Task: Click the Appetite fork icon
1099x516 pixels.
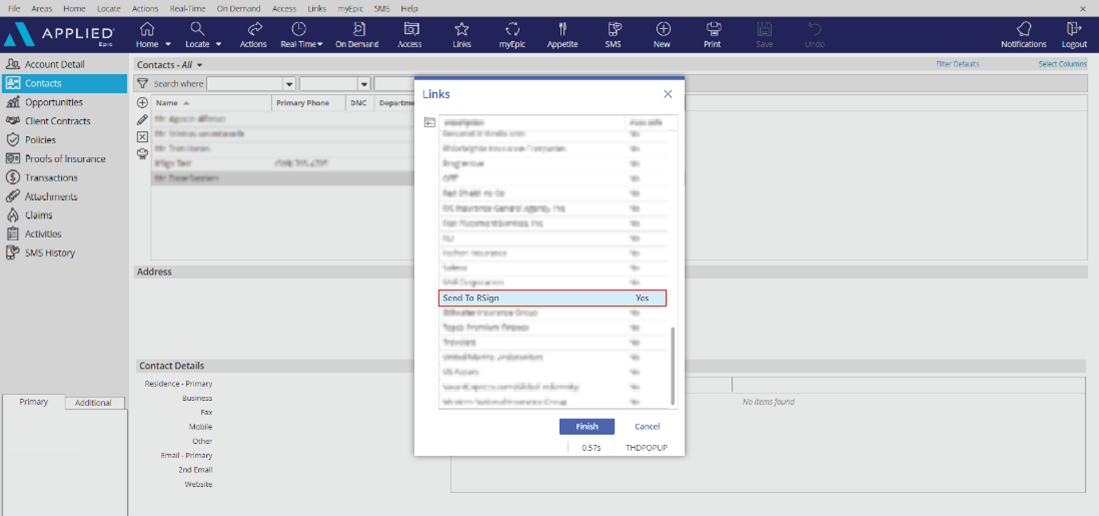Action: click(x=562, y=29)
